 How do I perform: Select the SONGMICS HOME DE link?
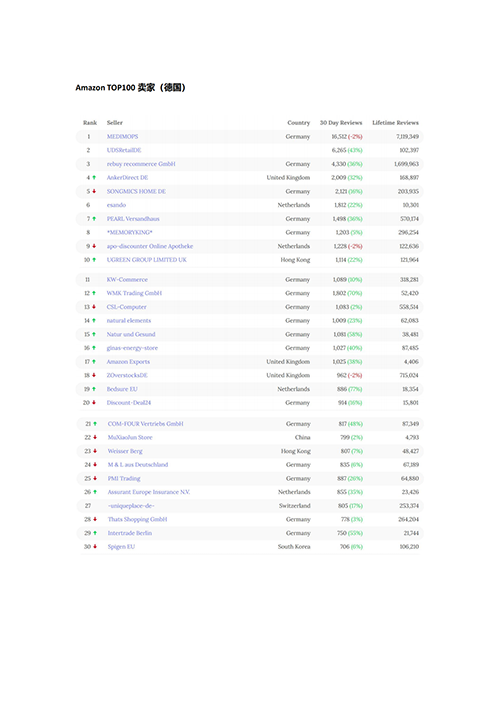(136, 192)
